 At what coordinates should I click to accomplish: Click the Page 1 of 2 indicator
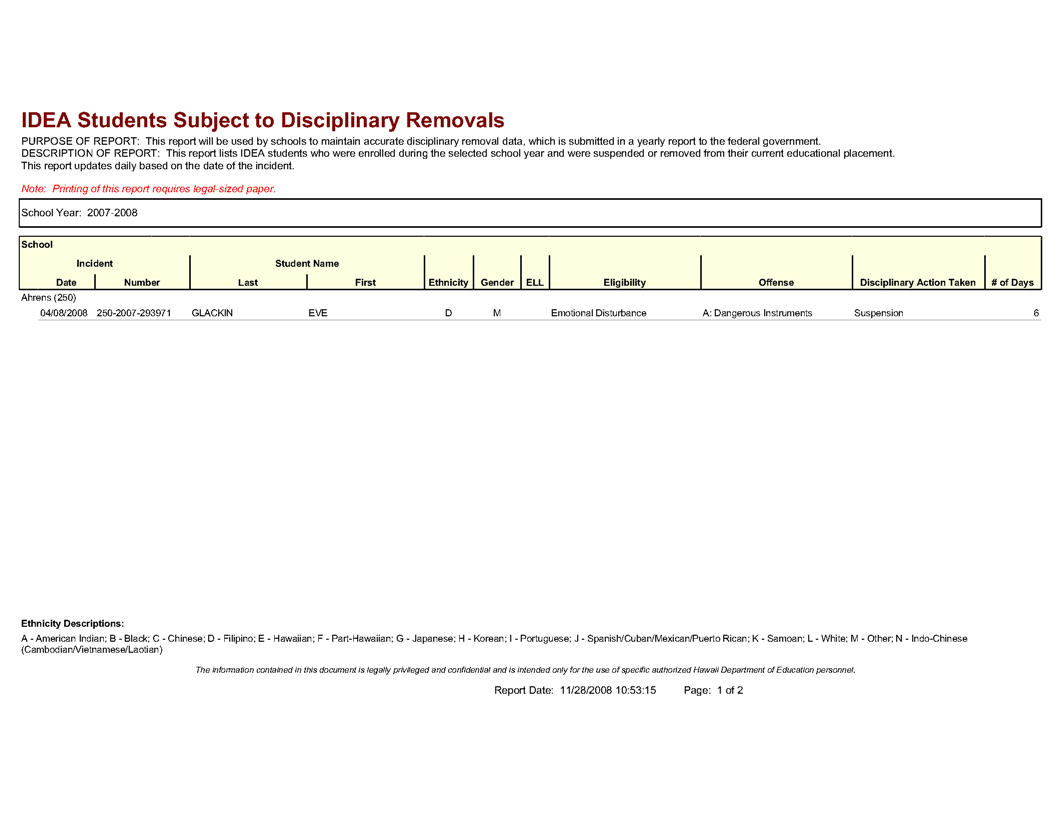(x=713, y=690)
